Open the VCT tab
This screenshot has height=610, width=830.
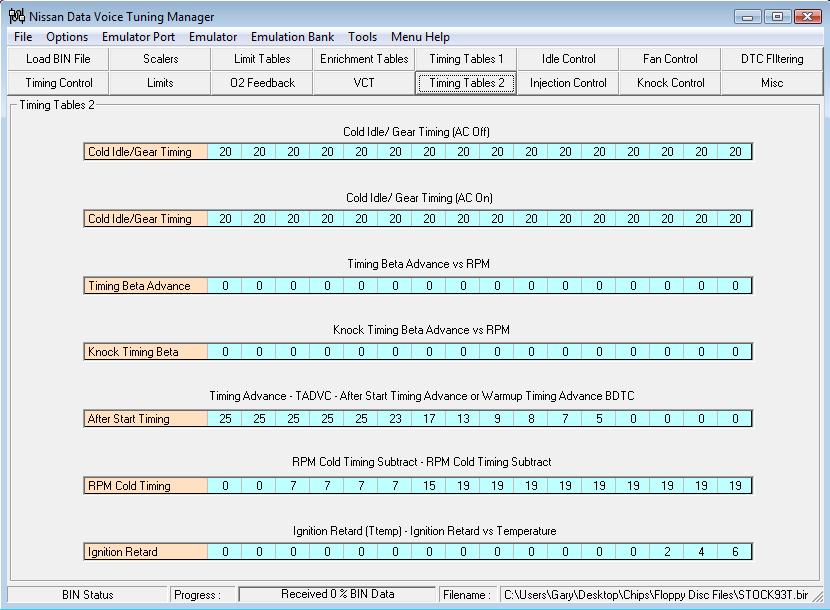pyautogui.click(x=364, y=83)
